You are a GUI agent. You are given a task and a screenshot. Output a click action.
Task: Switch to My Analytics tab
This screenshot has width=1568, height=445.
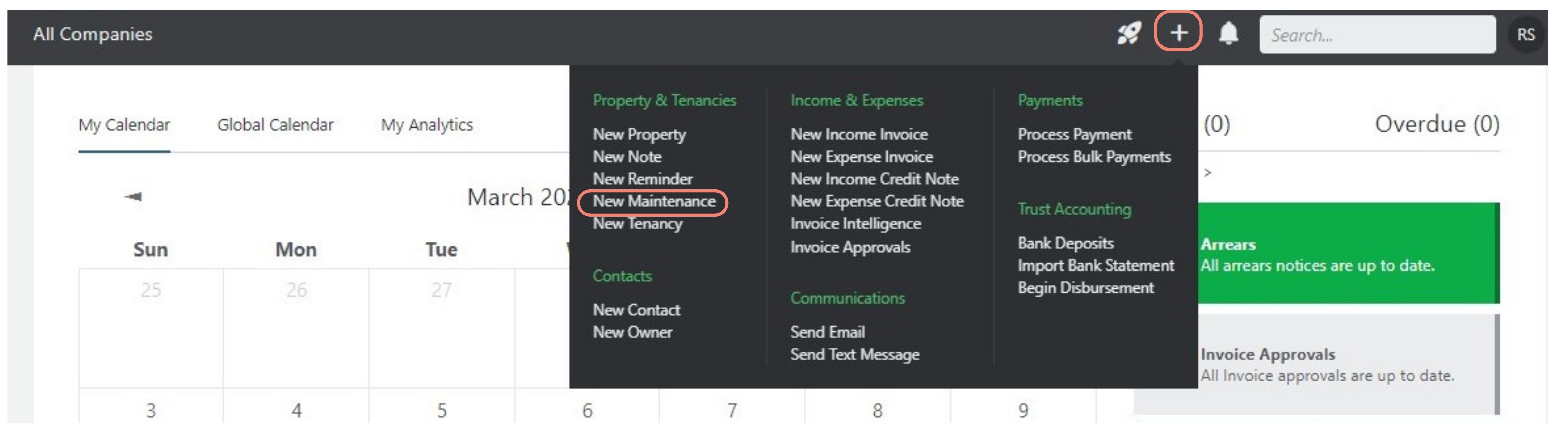427,125
